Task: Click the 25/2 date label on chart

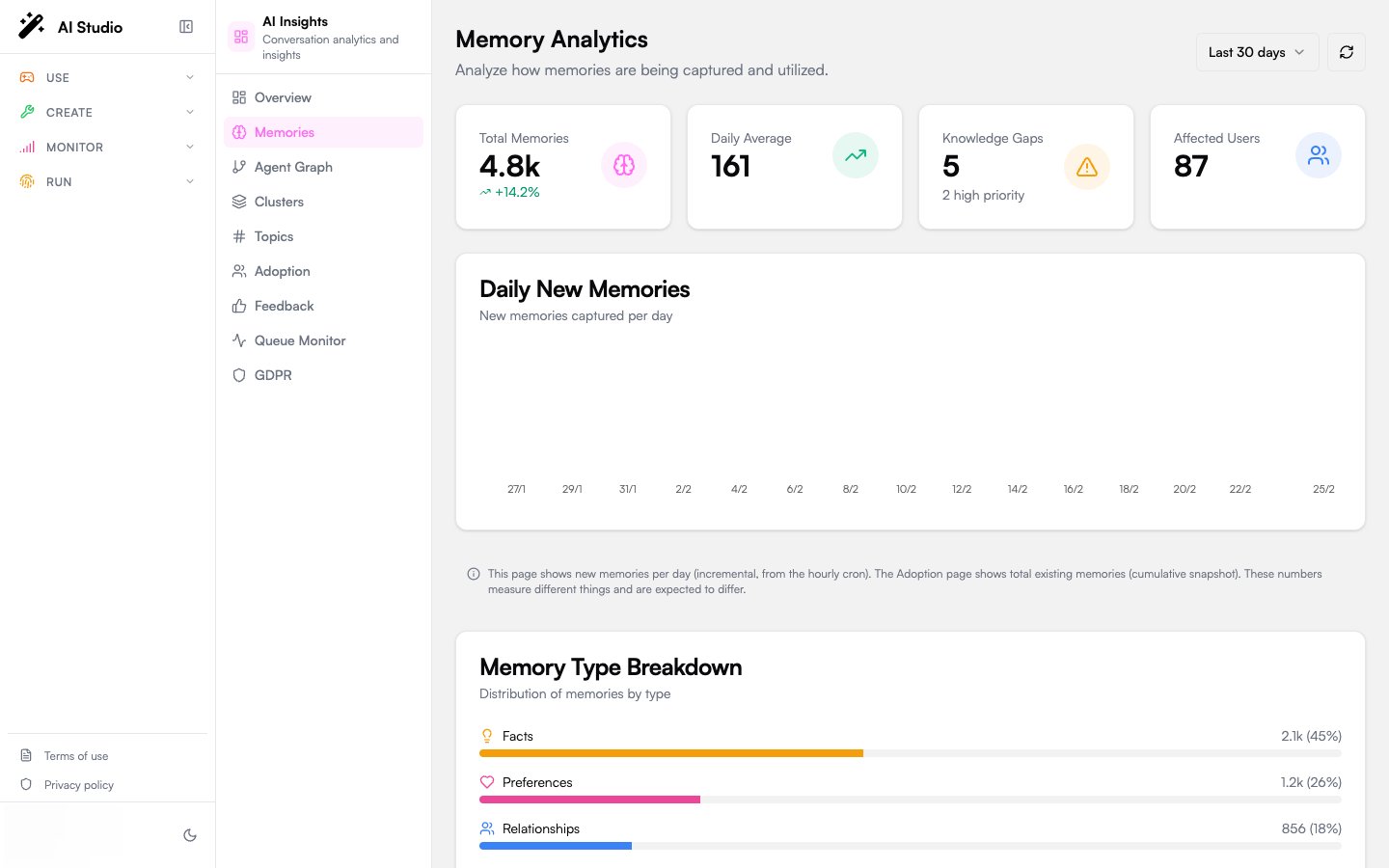Action: pyautogui.click(x=1323, y=489)
